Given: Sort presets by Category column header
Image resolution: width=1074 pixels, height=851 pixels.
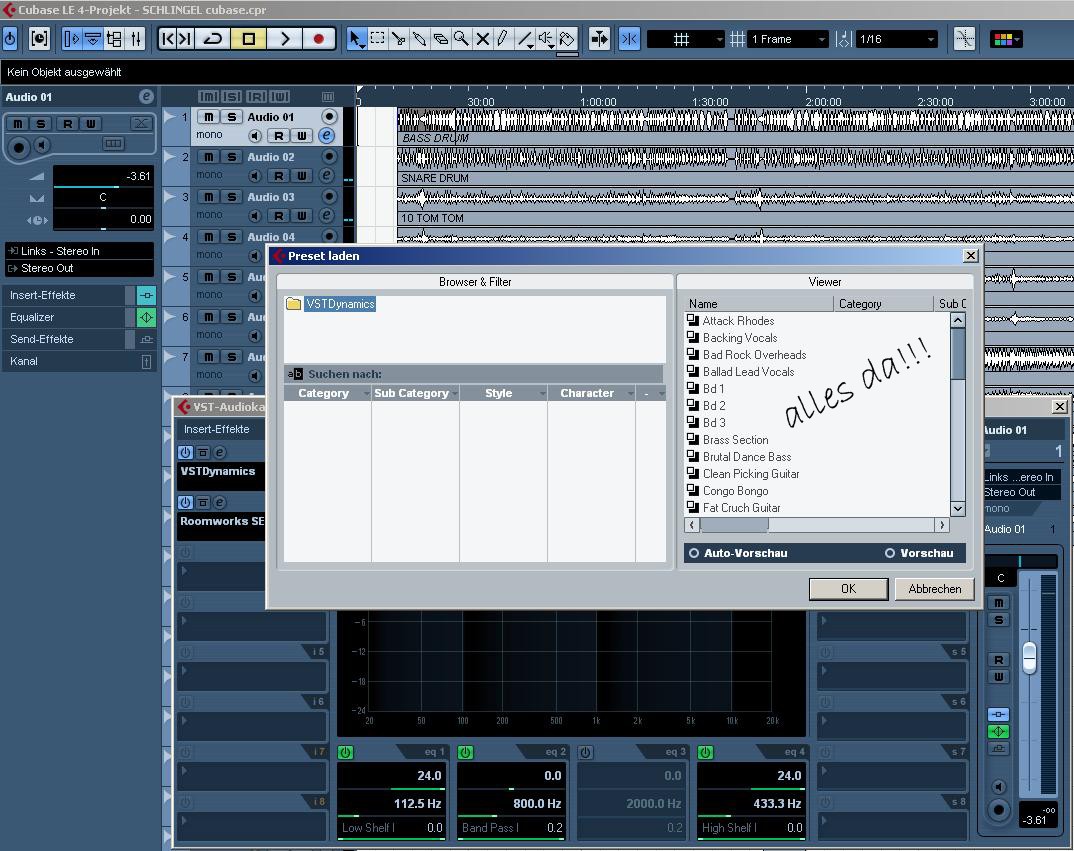Looking at the screenshot, I should point(883,304).
